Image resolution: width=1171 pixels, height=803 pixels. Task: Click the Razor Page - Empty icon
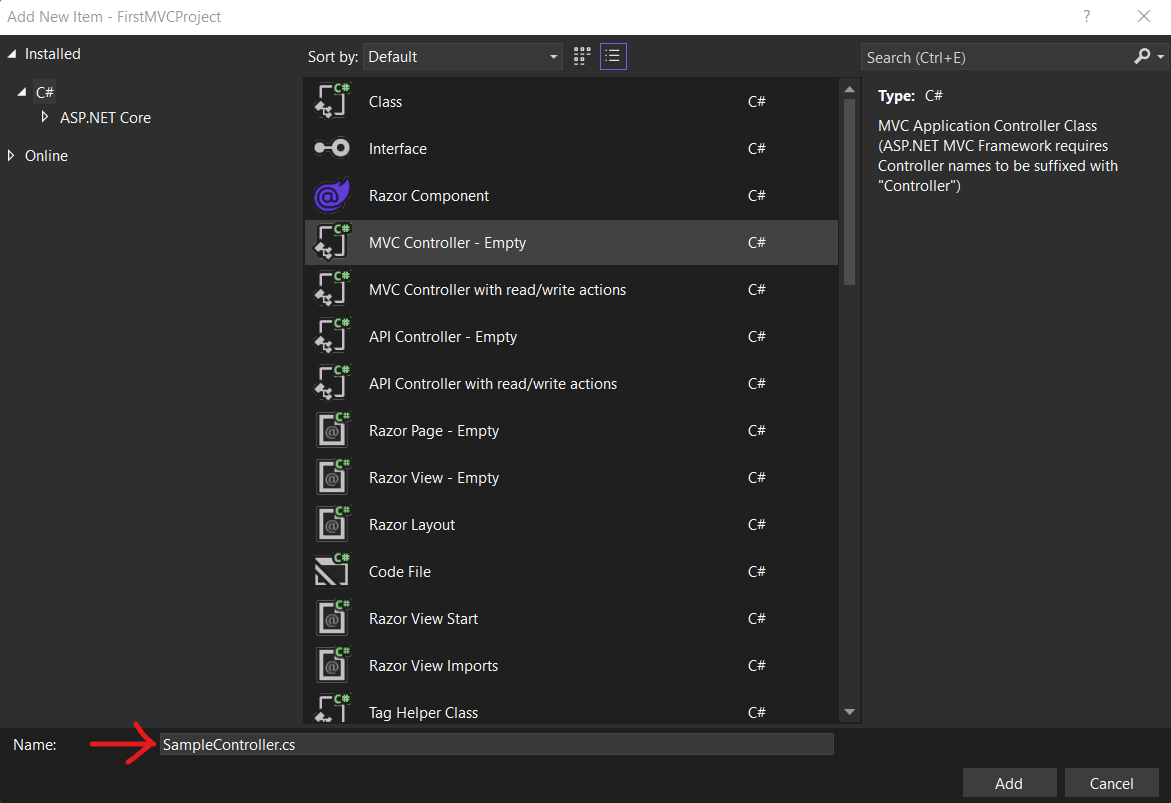[x=331, y=430]
